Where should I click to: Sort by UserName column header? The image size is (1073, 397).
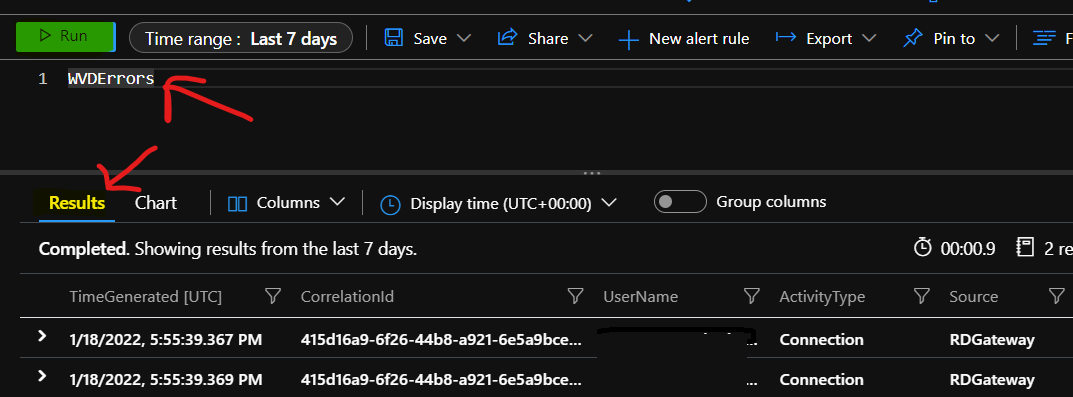[x=641, y=296]
